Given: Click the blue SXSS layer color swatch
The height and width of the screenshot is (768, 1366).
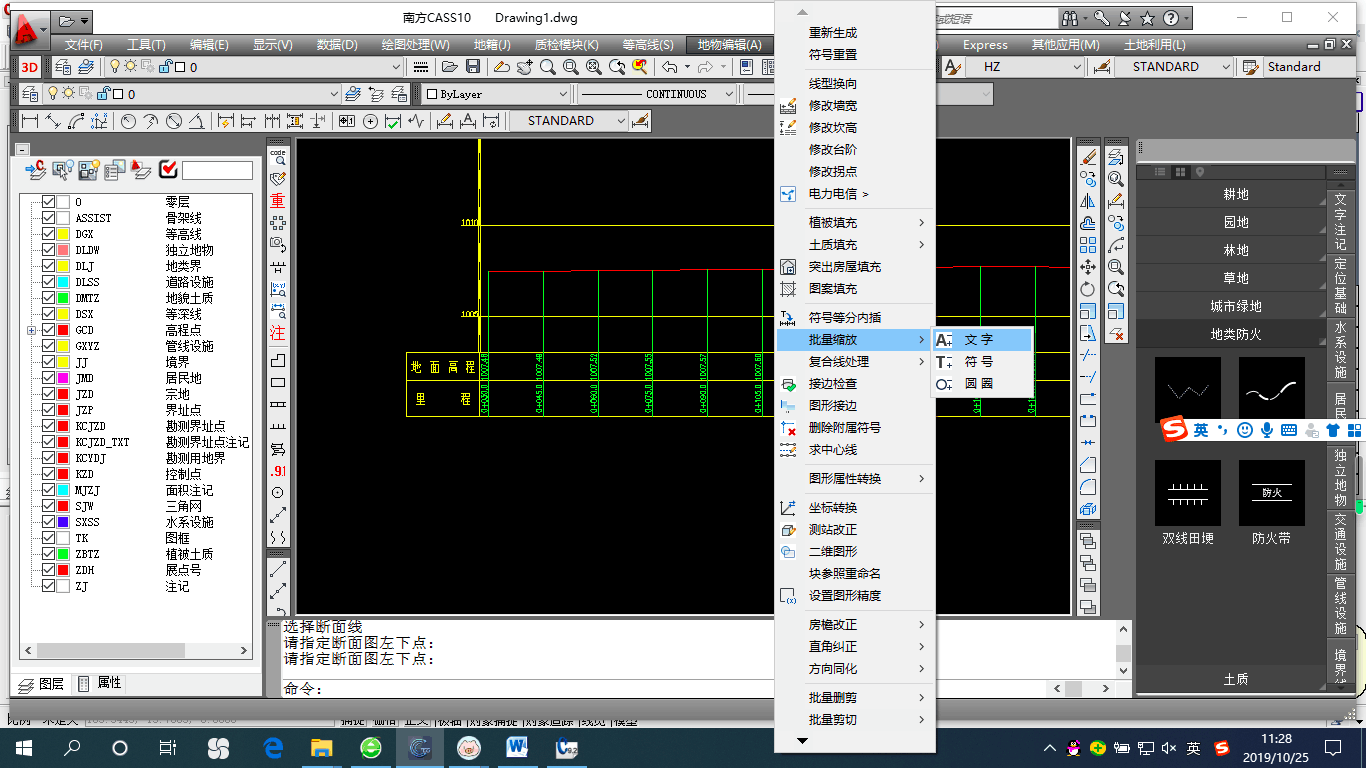Looking at the screenshot, I should pyautogui.click(x=63, y=522).
